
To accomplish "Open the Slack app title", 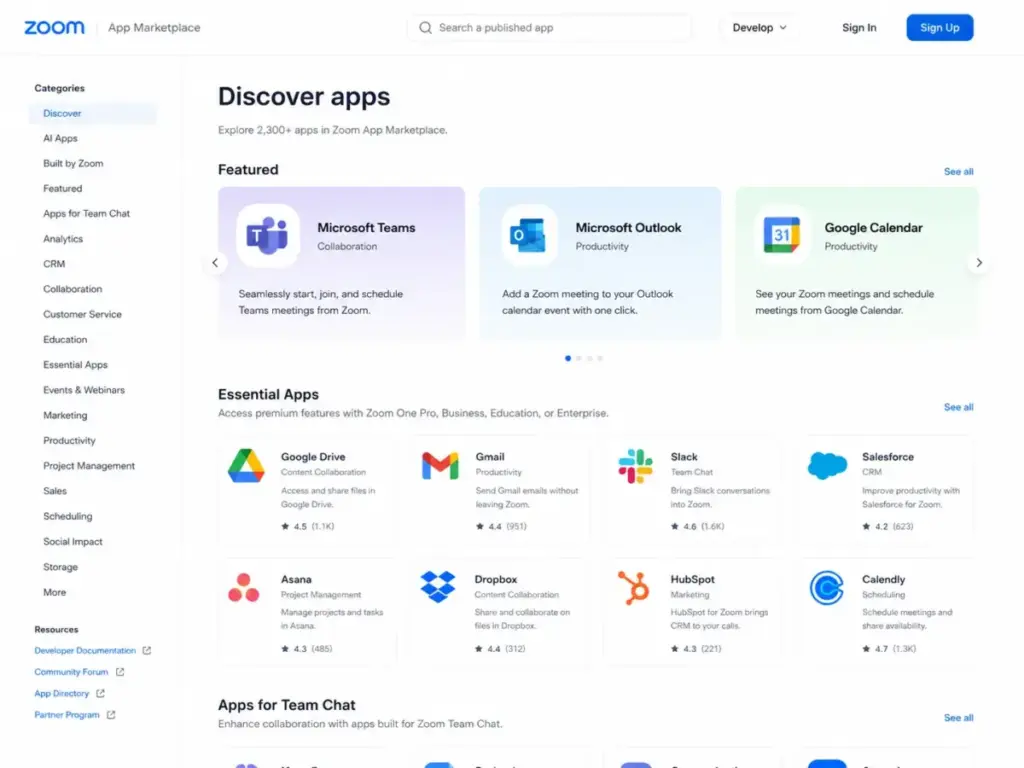I will (x=684, y=457).
